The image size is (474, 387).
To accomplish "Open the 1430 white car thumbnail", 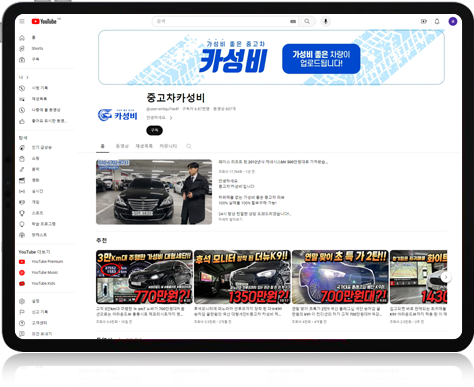I will coord(419,277).
